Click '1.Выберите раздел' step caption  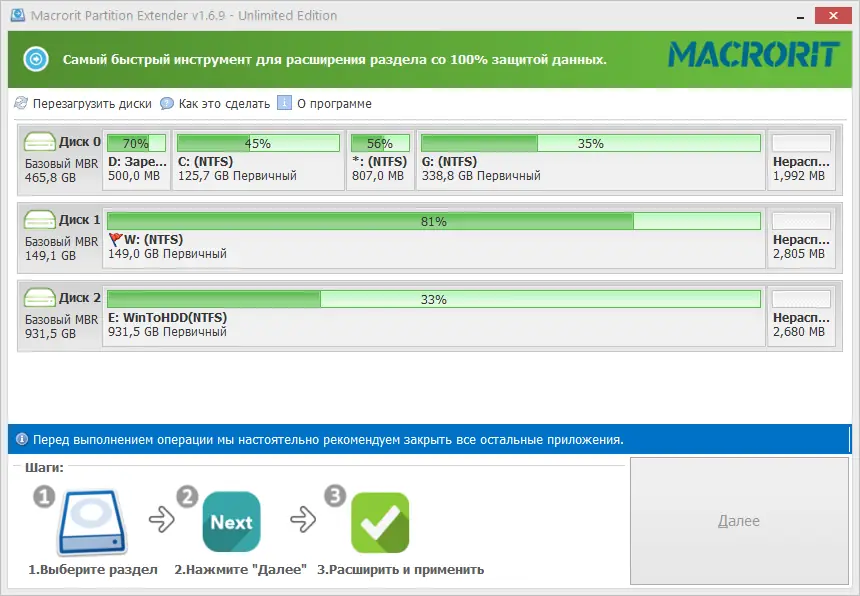click(93, 570)
